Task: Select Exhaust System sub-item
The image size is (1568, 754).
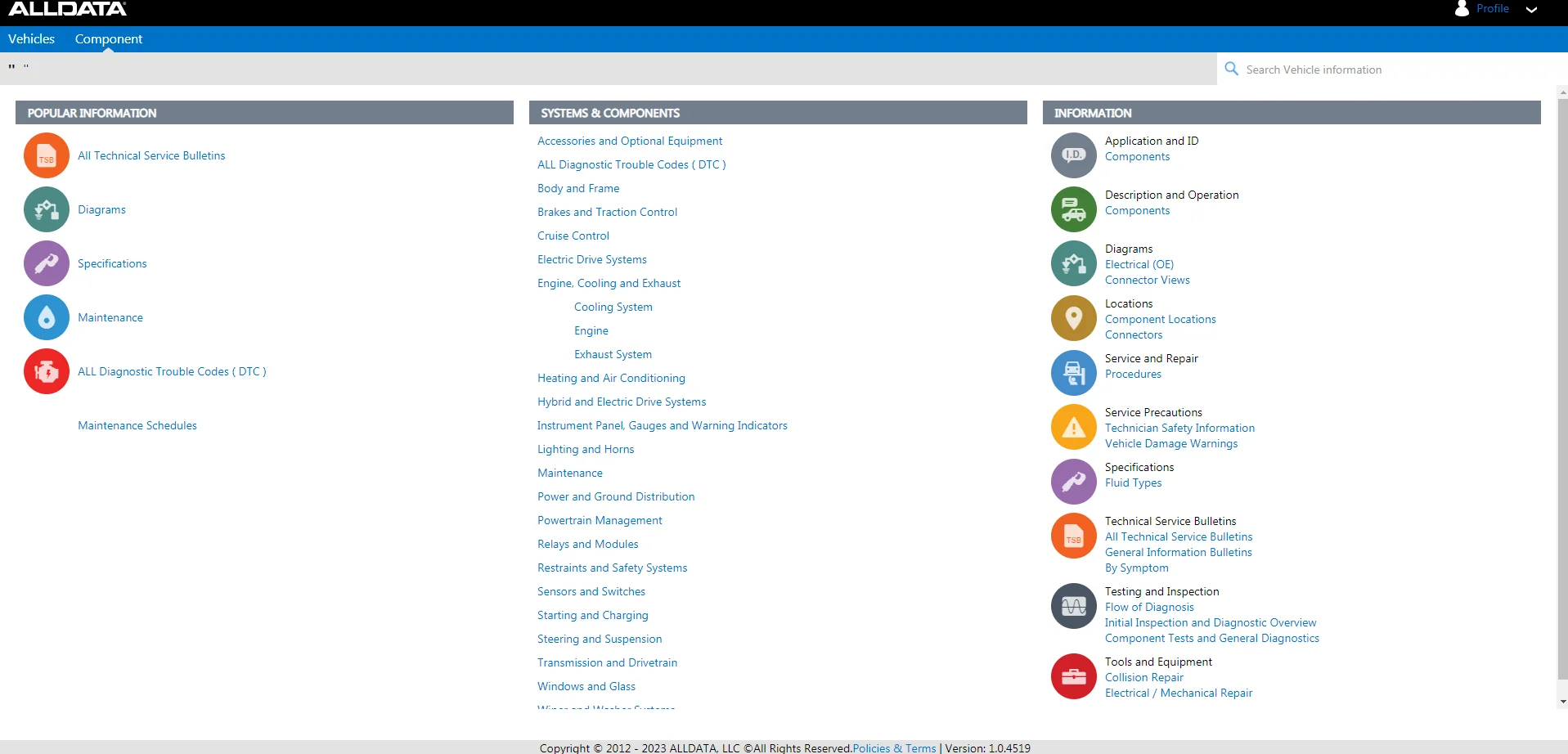Action: [x=613, y=354]
